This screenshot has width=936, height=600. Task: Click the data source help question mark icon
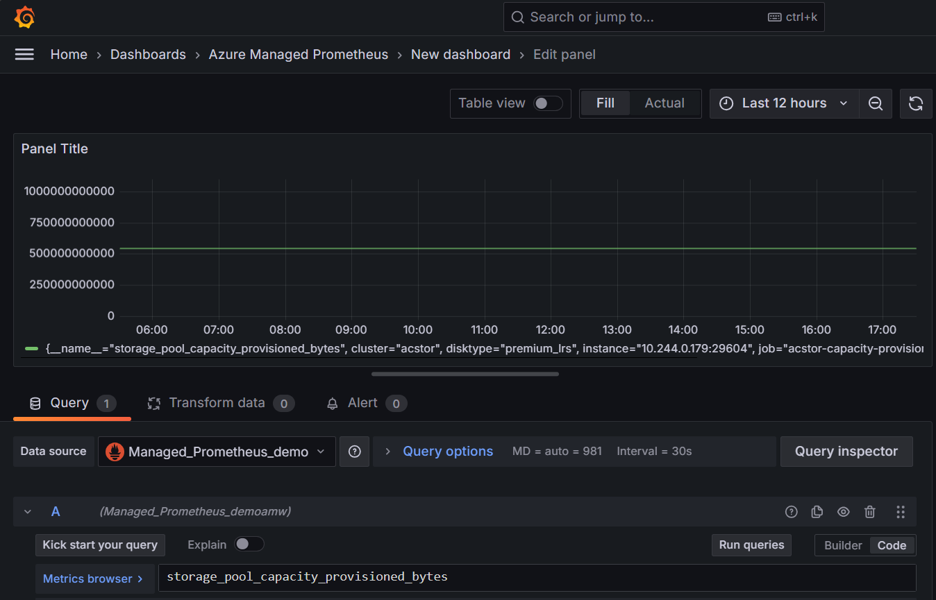pyautogui.click(x=354, y=451)
